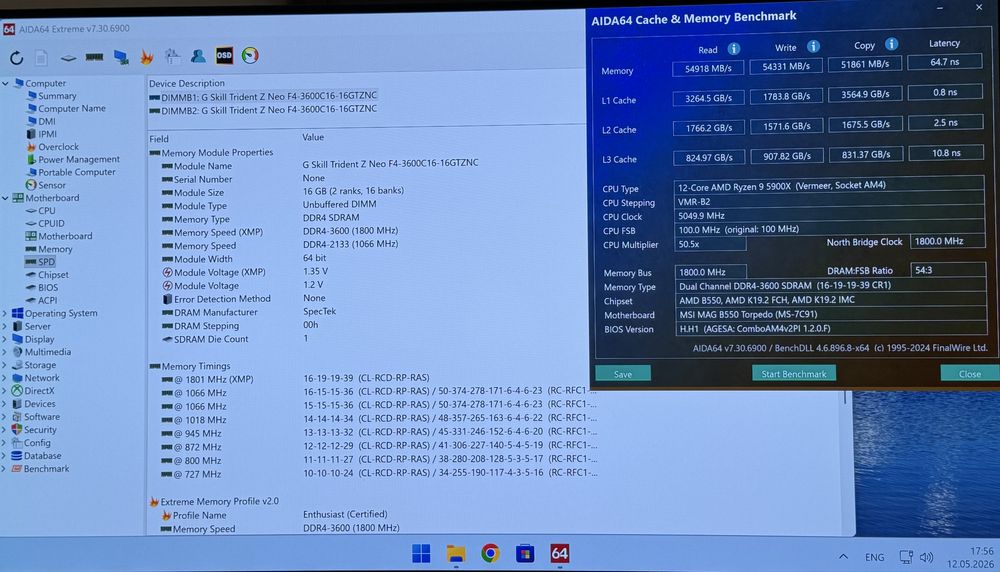1000x572 pixels.
Task: Select Overclock in the tree
Action: [x=58, y=147]
